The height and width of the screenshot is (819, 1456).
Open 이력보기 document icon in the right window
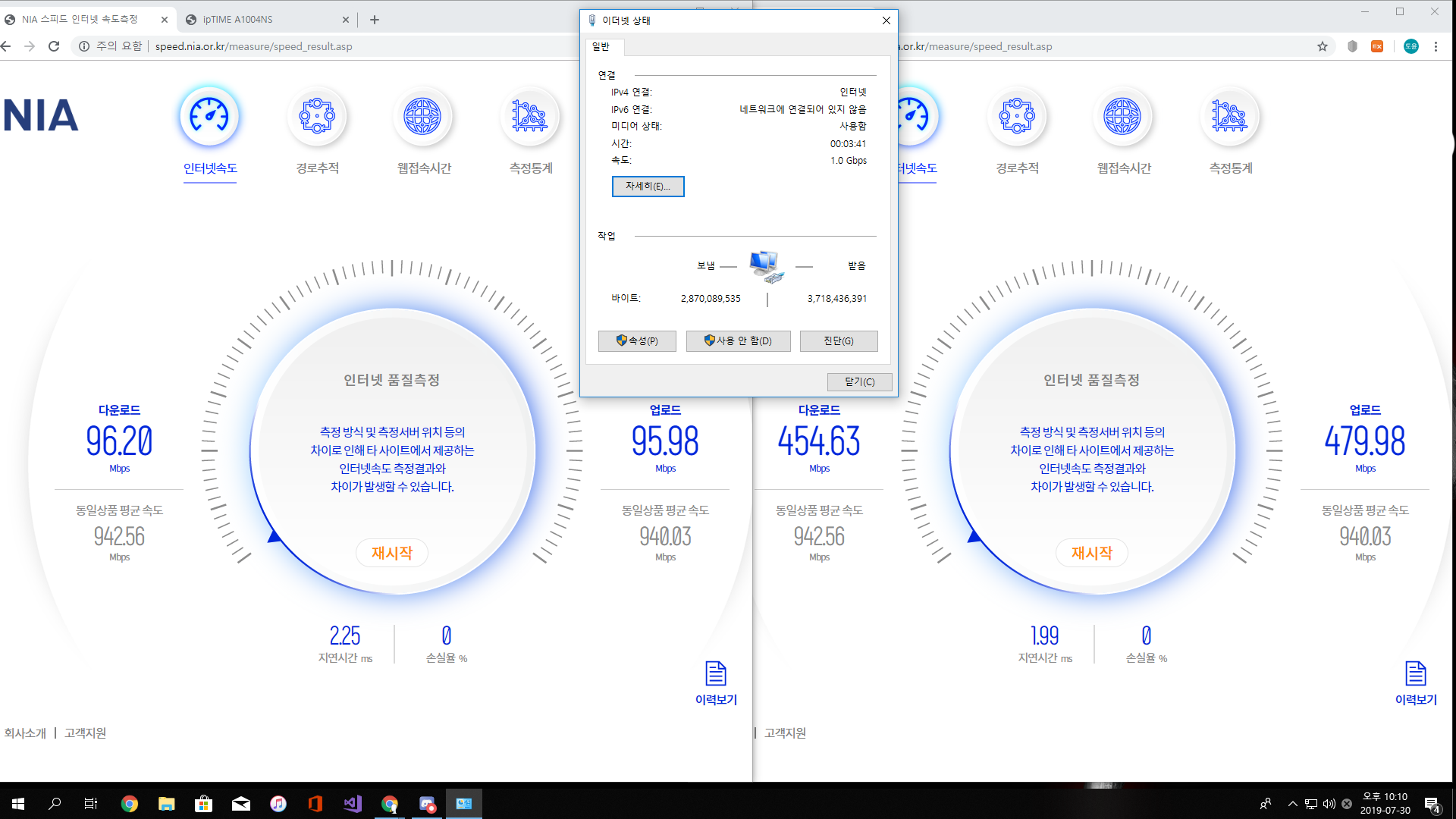(1416, 673)
